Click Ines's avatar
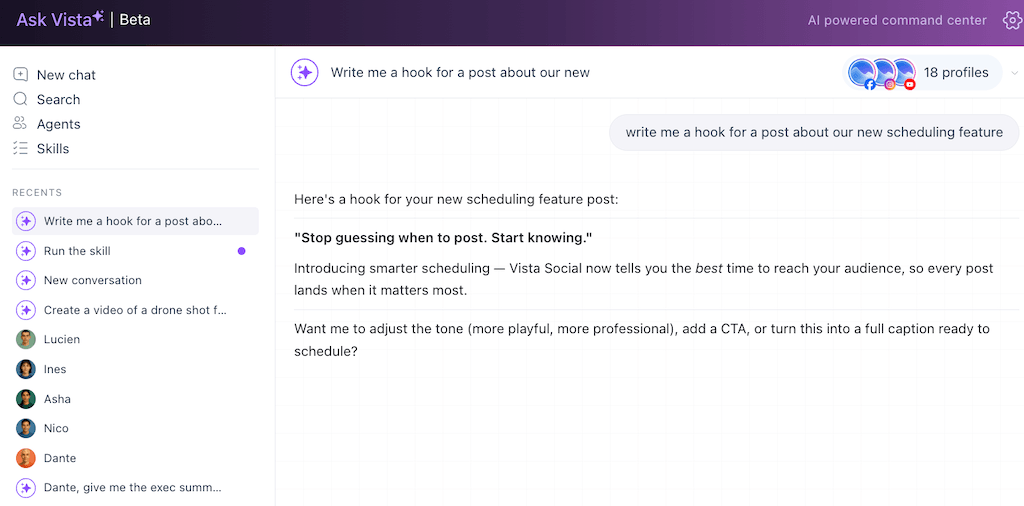1024x506 pixels. 25,369
